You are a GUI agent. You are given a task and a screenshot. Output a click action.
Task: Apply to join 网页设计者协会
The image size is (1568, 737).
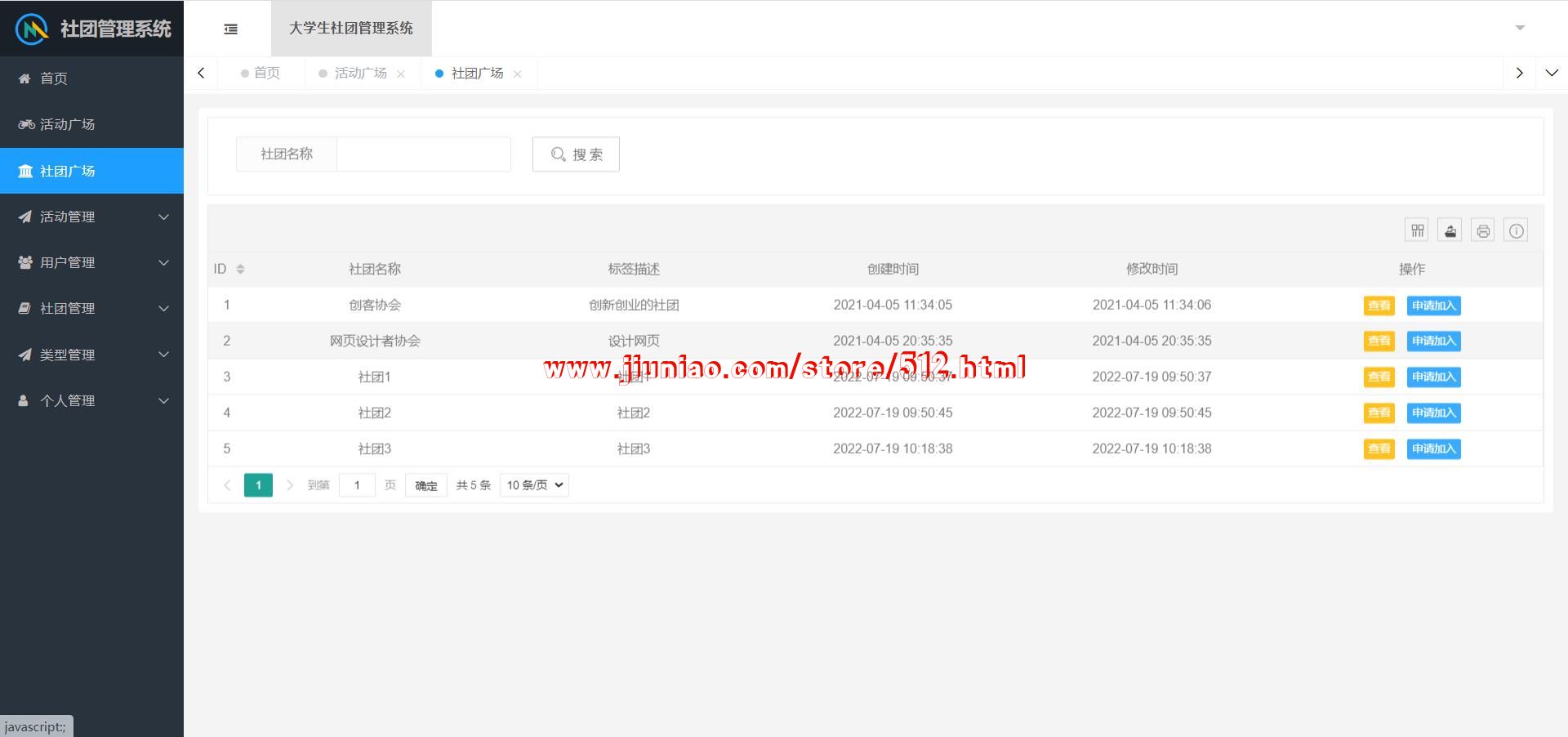(x=1433, y=341)
